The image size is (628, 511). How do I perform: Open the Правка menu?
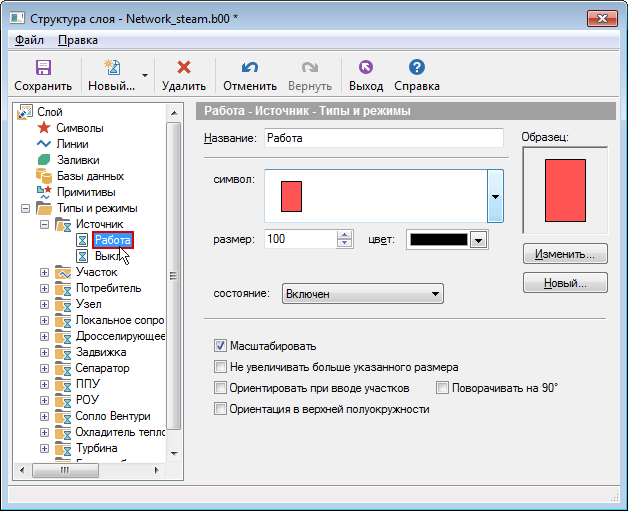tap(78, 40)
